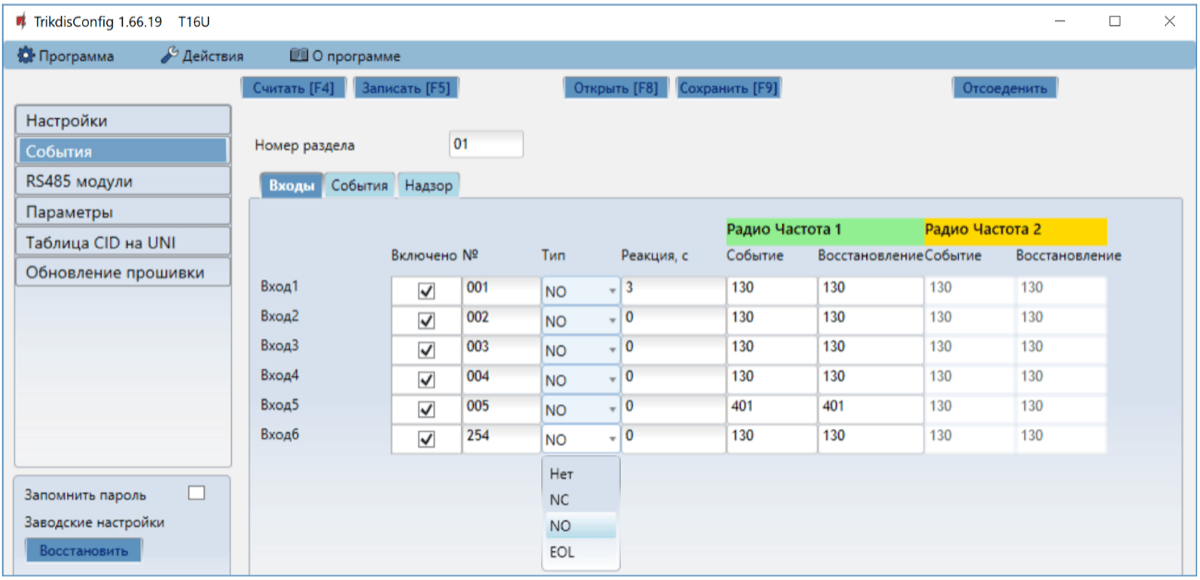Select EOL in the dropdown list

point(563,552)
